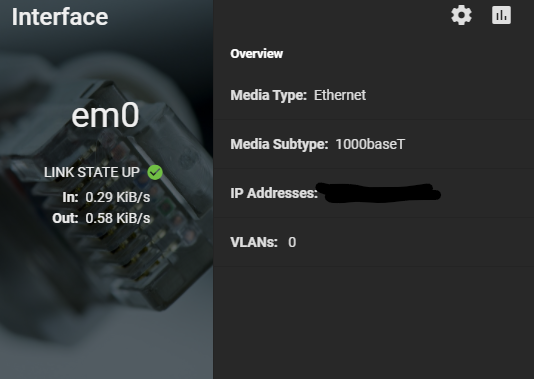The width and height of the screenshot is (534, 379).
Task: Select the VLANs label
Action: pyautogui.click(x=254, y=242)
